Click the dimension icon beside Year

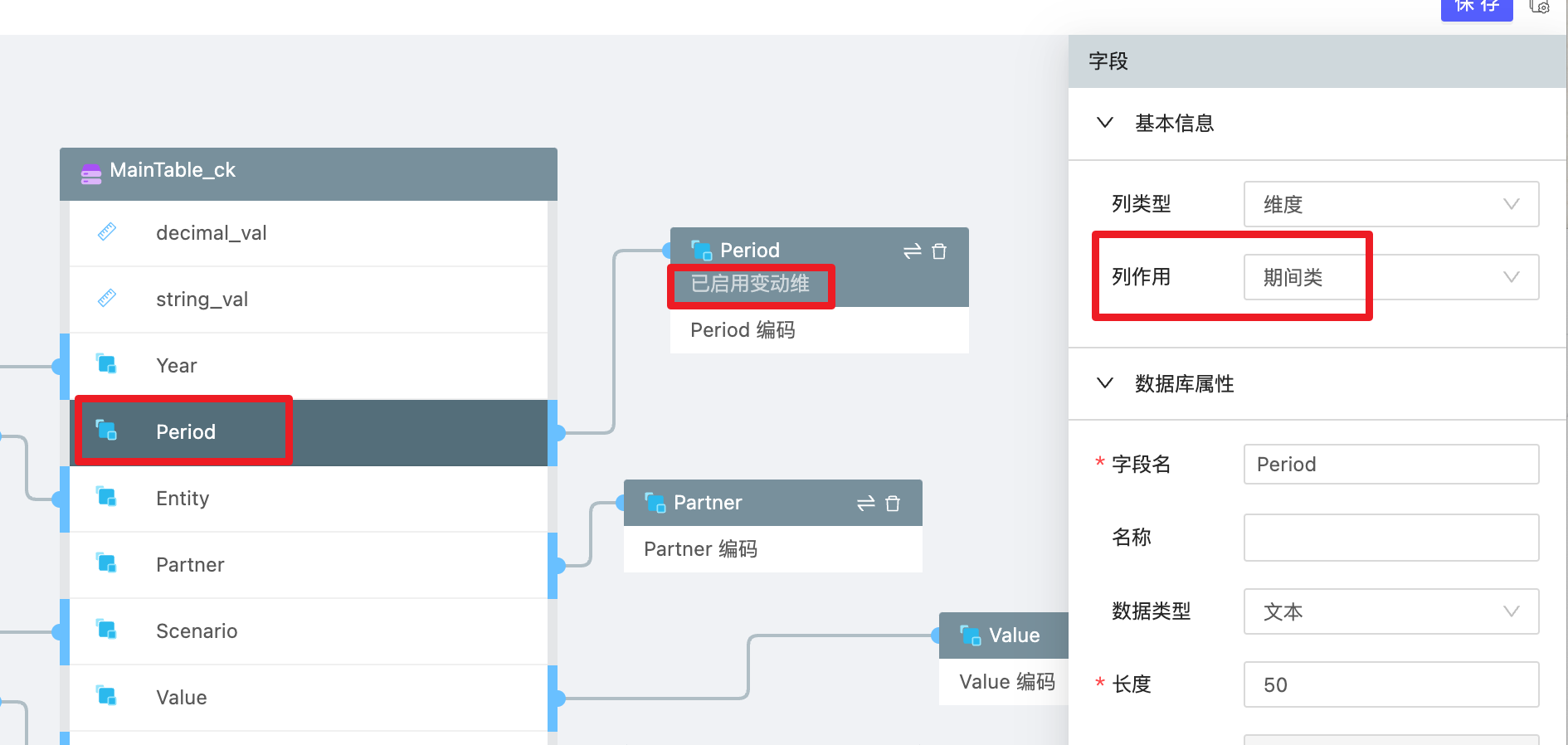point(107,364)
